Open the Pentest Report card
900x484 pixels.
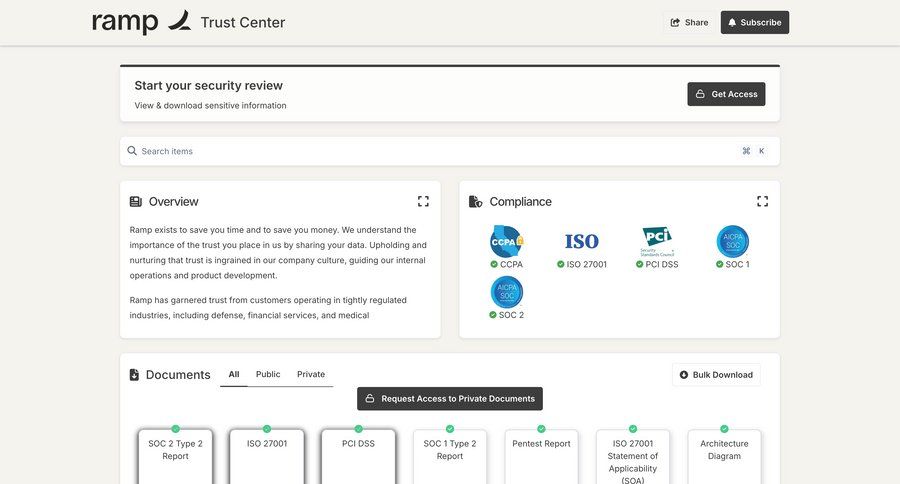click(x=541, y=456)
